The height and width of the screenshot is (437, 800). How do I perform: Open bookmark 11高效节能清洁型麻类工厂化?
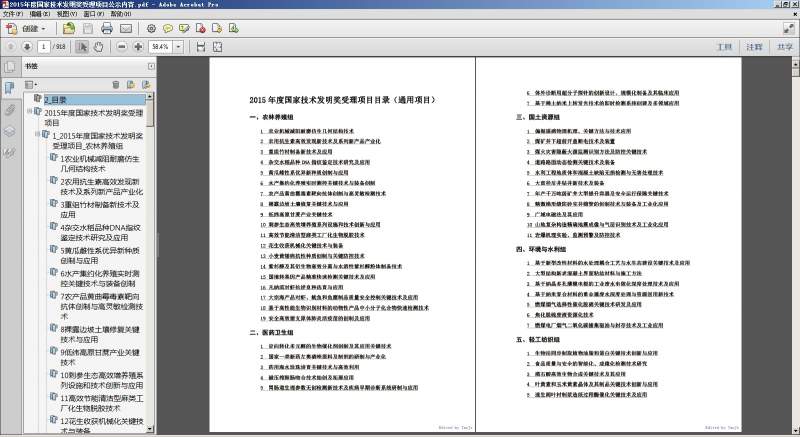pos(102,403)
